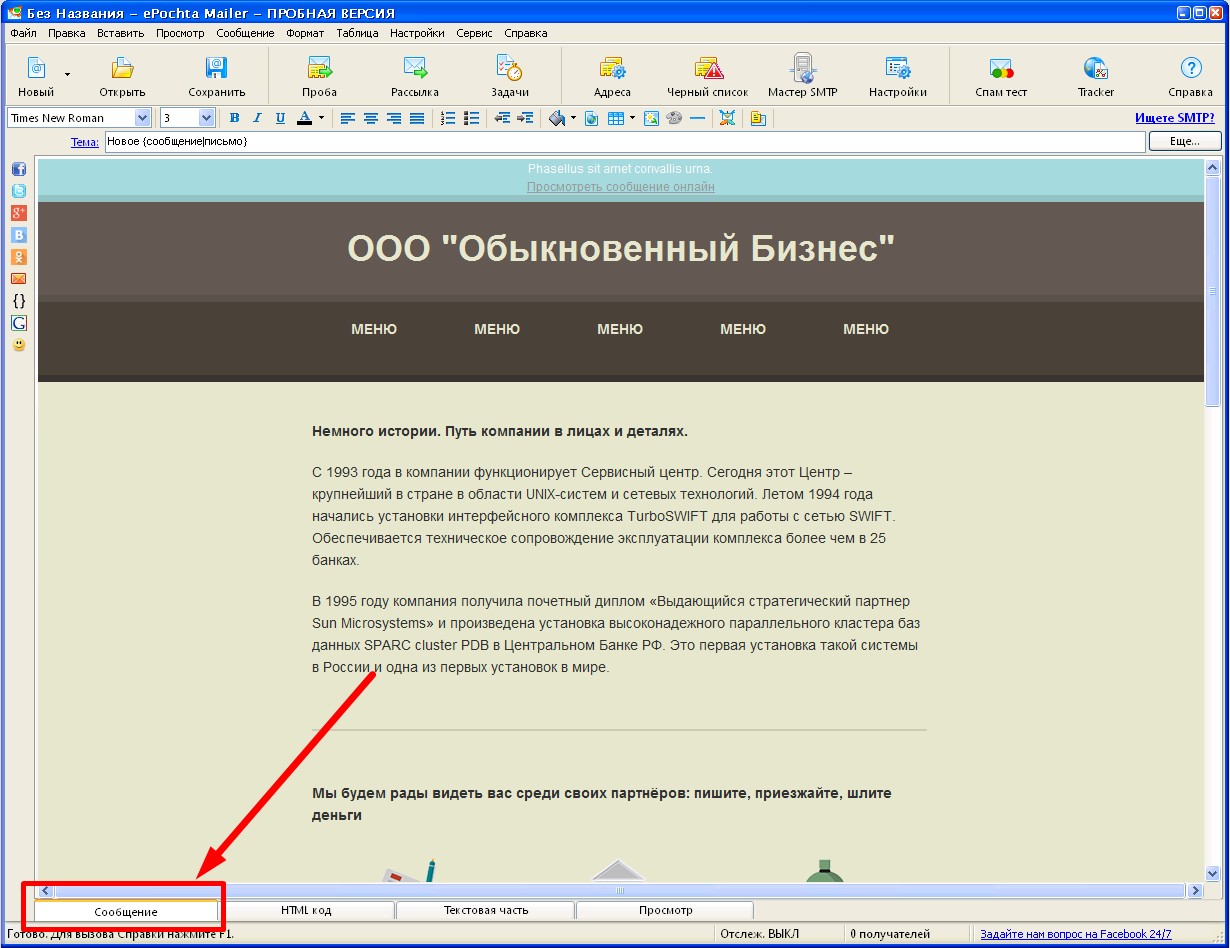The width and height of the screenshot is (1230, 948).
Task: Open the Tracker tool
Action: tap(1095, 76)
